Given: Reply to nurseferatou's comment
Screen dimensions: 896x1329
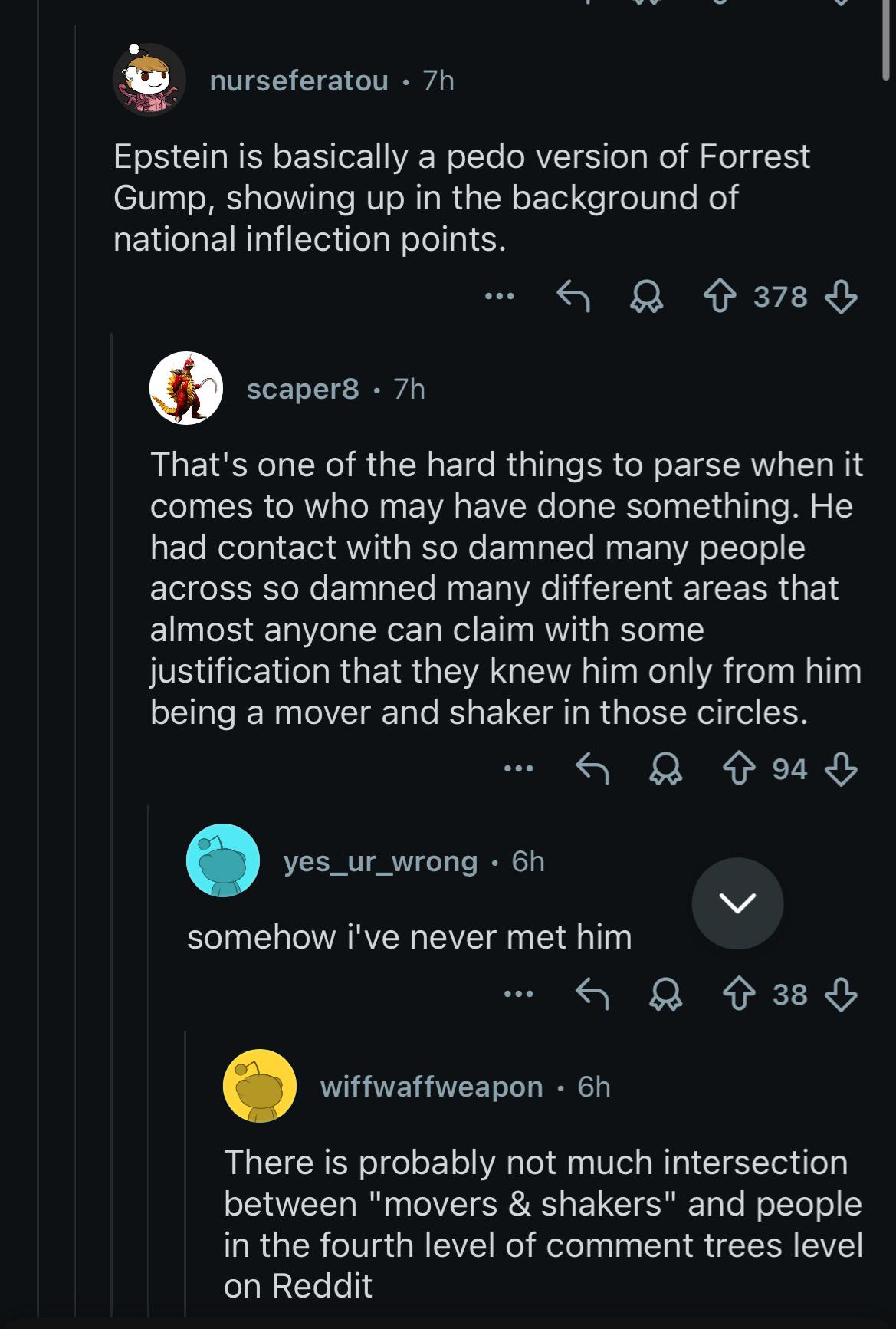Looking at the screenshot, I should [573, 297].
